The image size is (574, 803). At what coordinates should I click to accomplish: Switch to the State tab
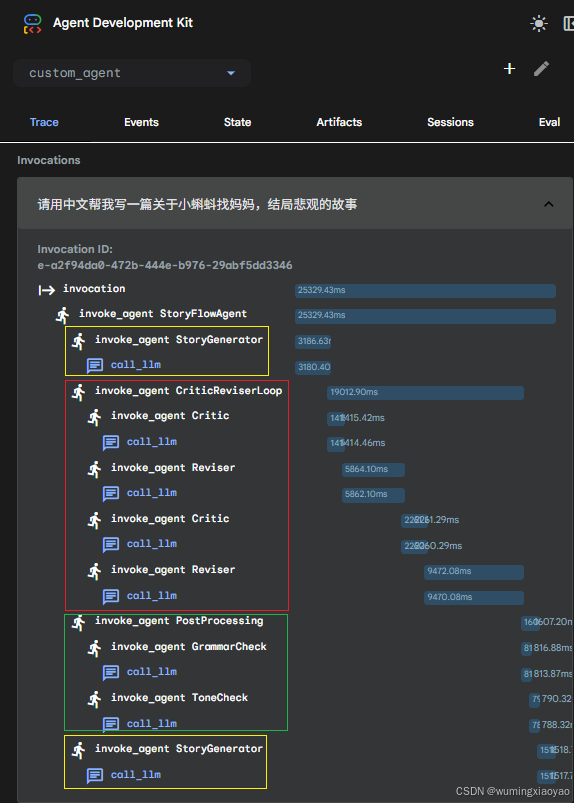[237, 122]
